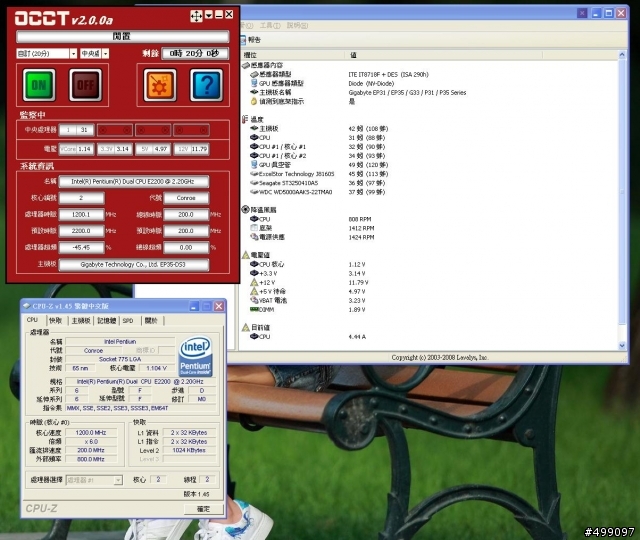Click the OCCT 12V 11.79 voltage box
This screenshot has width=640, height=540.
[x=191, y=149]
